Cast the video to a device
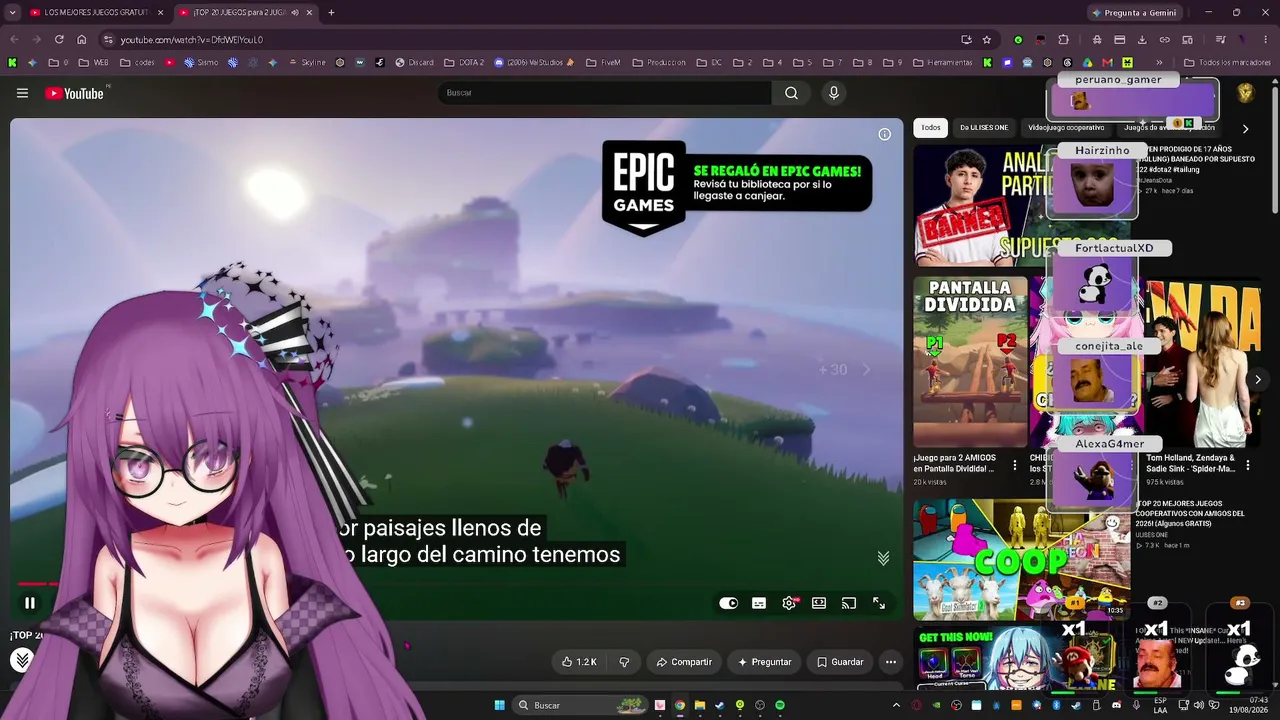The height and width of the screenshot is (720, 1280). click(849, 603)
